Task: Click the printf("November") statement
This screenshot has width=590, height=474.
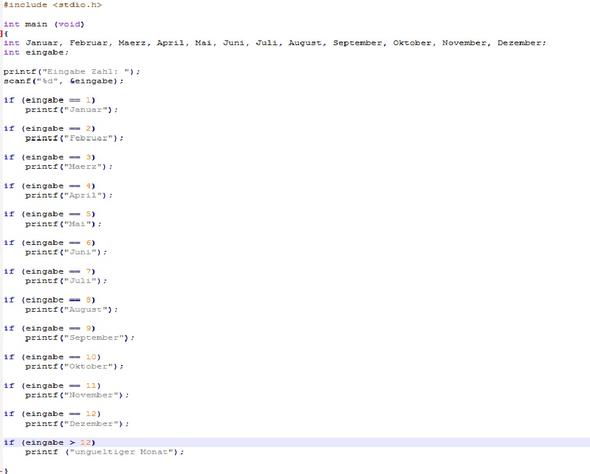Action: (x=77, y=395)
